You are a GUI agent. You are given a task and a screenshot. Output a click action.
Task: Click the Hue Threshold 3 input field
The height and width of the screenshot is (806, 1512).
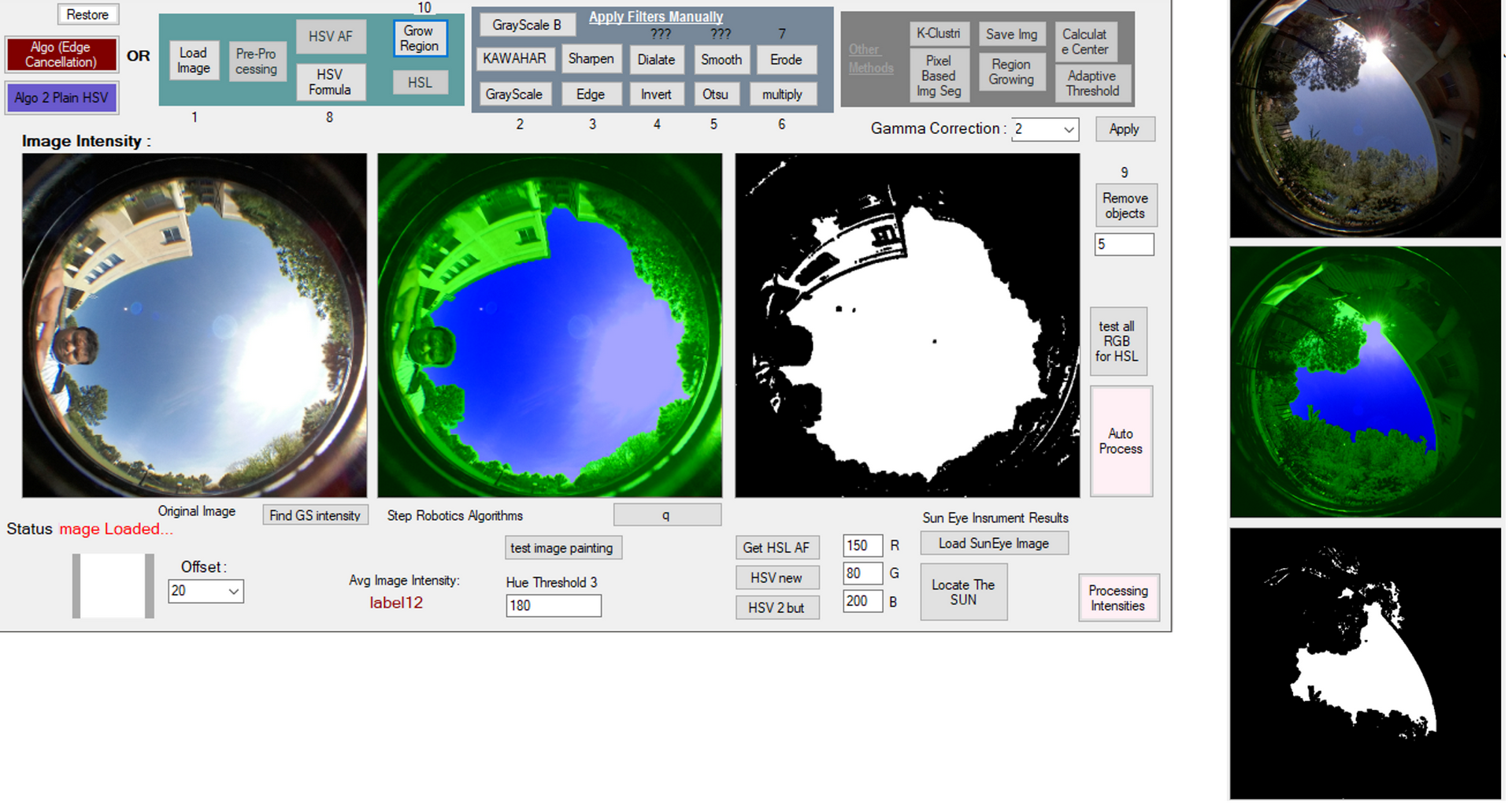[x=553, y=606]
